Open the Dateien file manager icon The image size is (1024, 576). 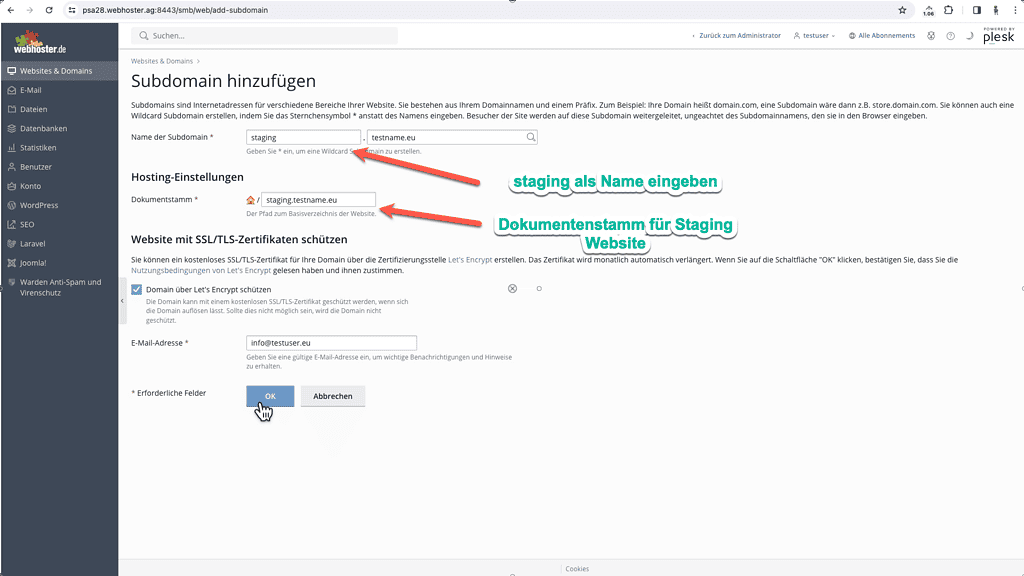12,108
